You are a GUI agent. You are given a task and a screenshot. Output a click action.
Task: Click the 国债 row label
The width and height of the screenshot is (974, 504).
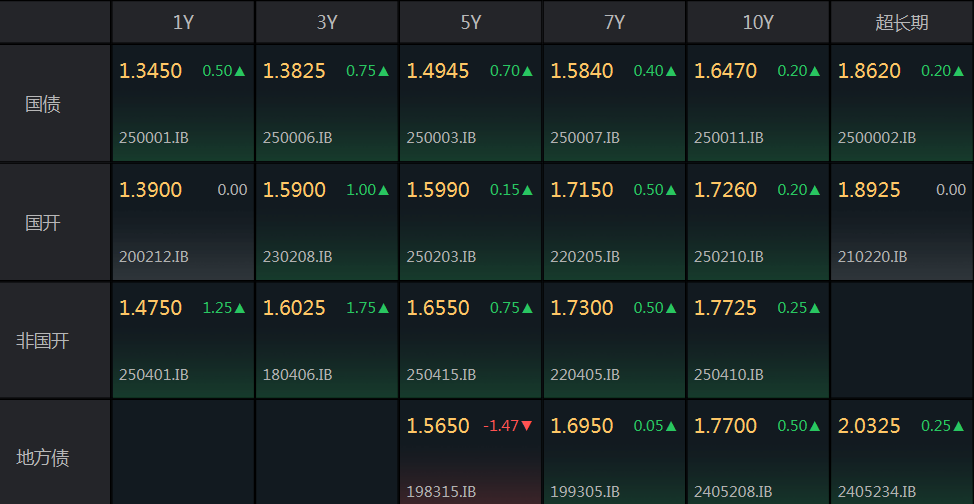(43, 104)
